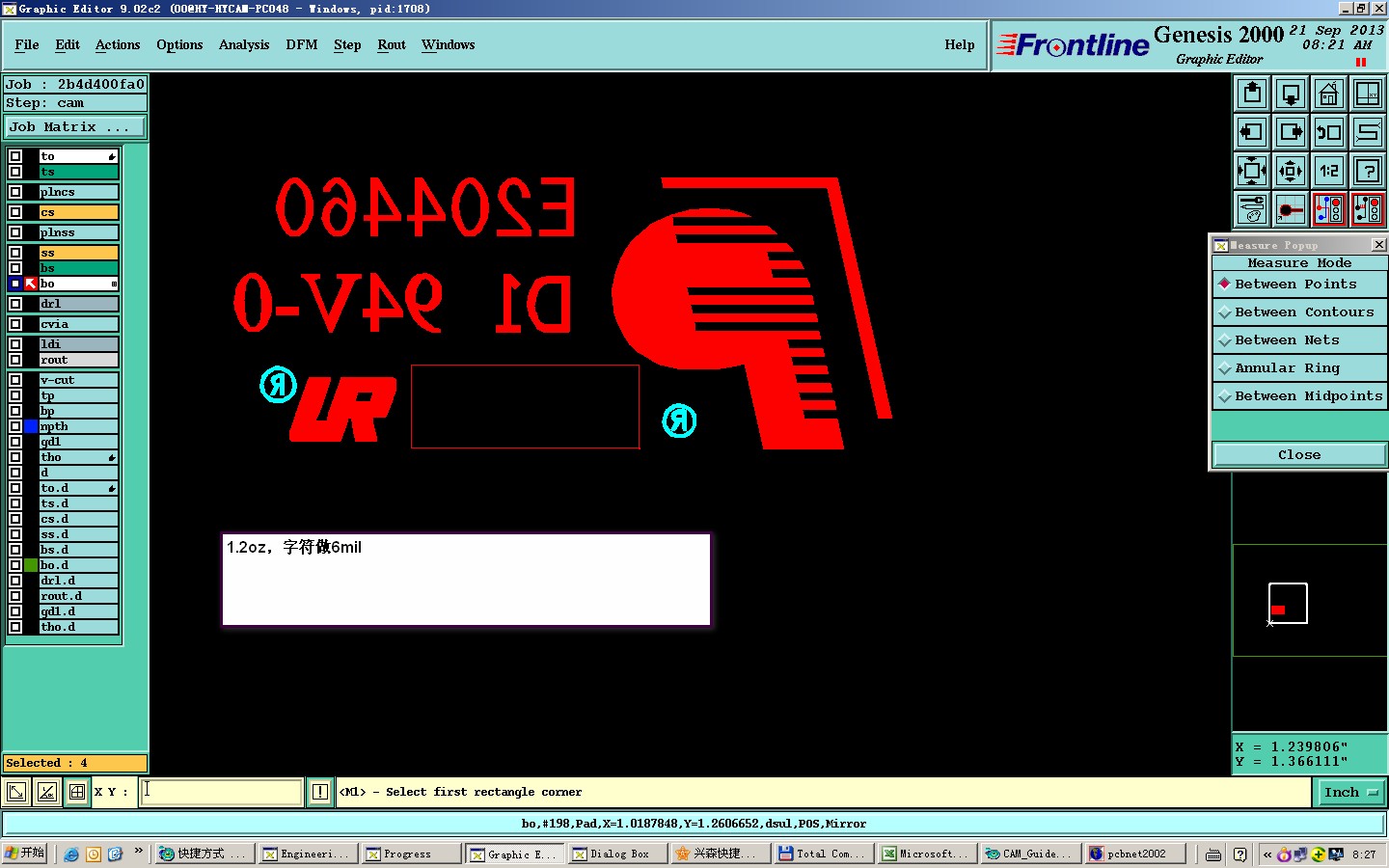This screenshot has width=1389, height=868.
Task: Select Between Nets measure mode
Action: click(1299, 340)
